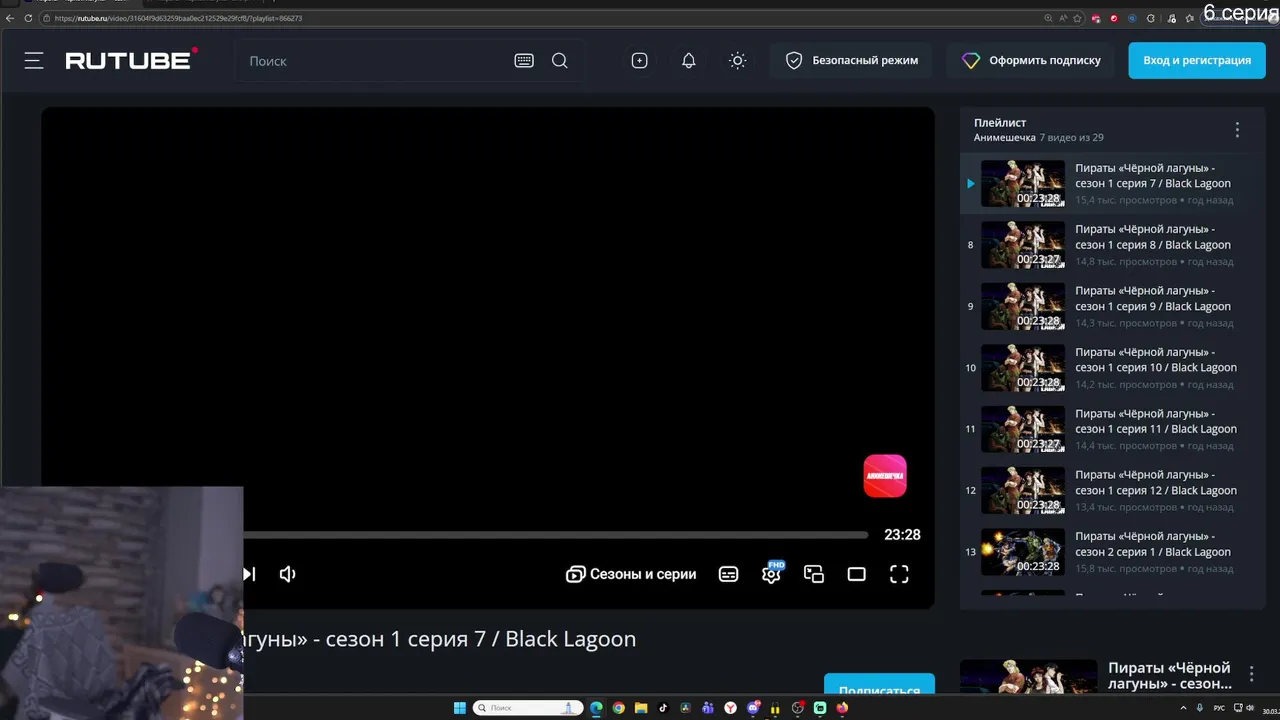Viewport: 1280px width, 720px height.
Task: Play the next video in player
Action: 249,574
